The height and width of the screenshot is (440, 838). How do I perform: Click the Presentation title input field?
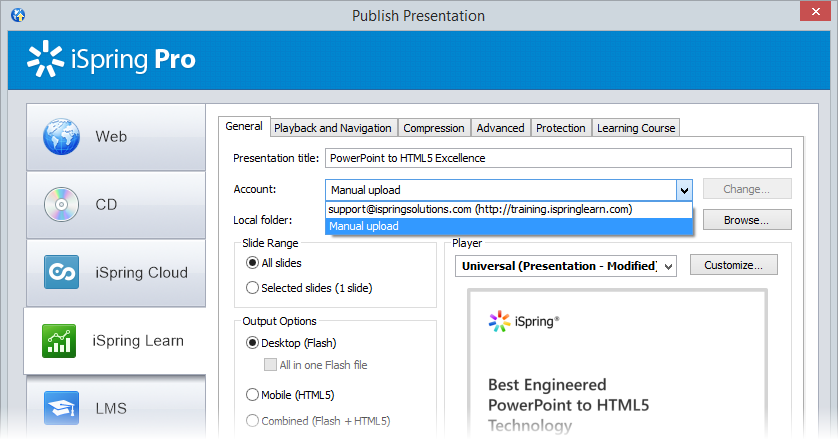coord(558,158)
